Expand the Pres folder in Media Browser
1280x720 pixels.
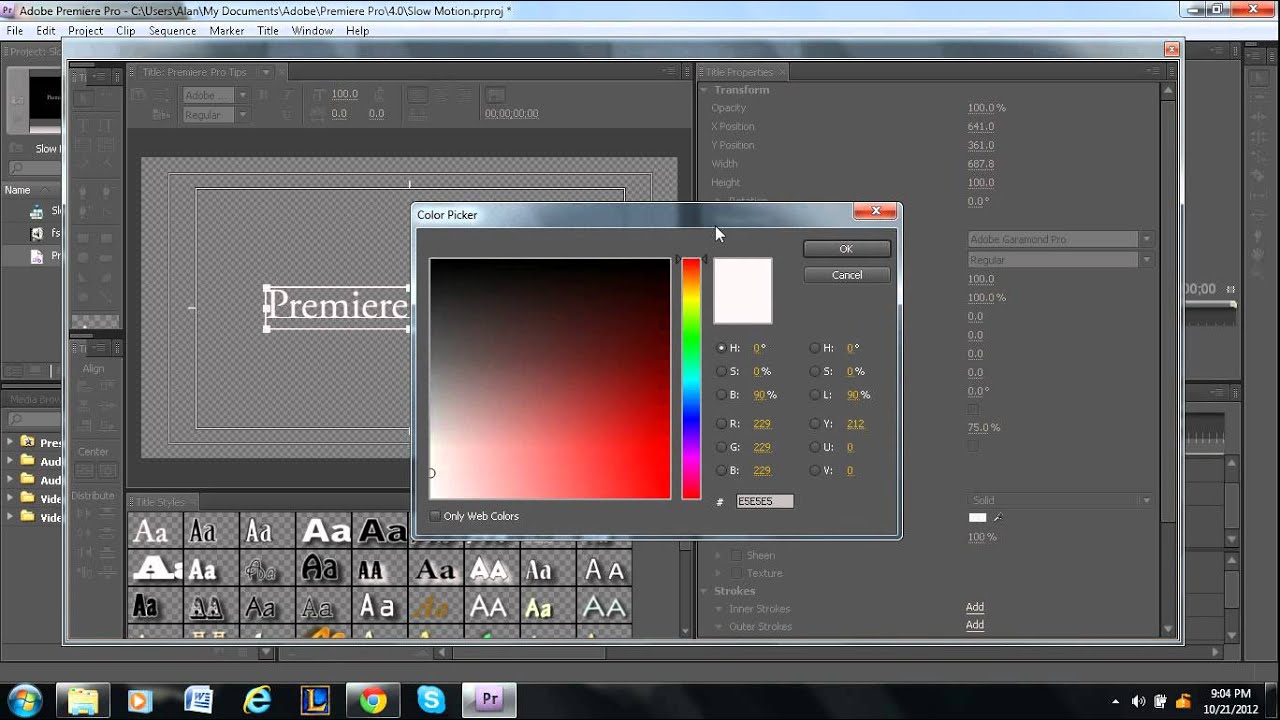[11, 442]
